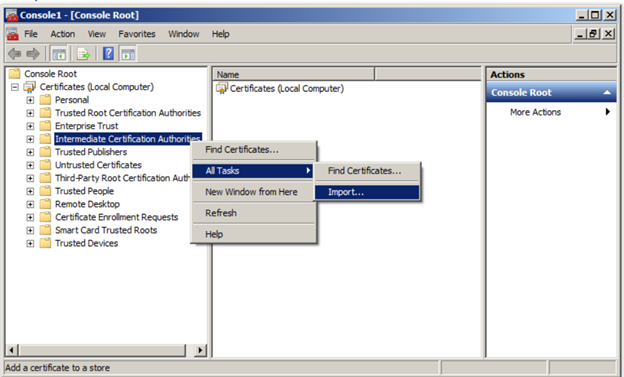Viewport: 624px width, 377px height.
Task: Click the MMC toolbox icon beside File menu
Action: click(12, 34)
